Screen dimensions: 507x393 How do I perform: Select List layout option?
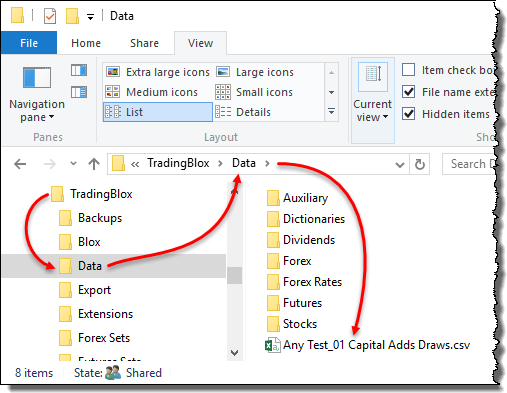click(x=158, y=112)
